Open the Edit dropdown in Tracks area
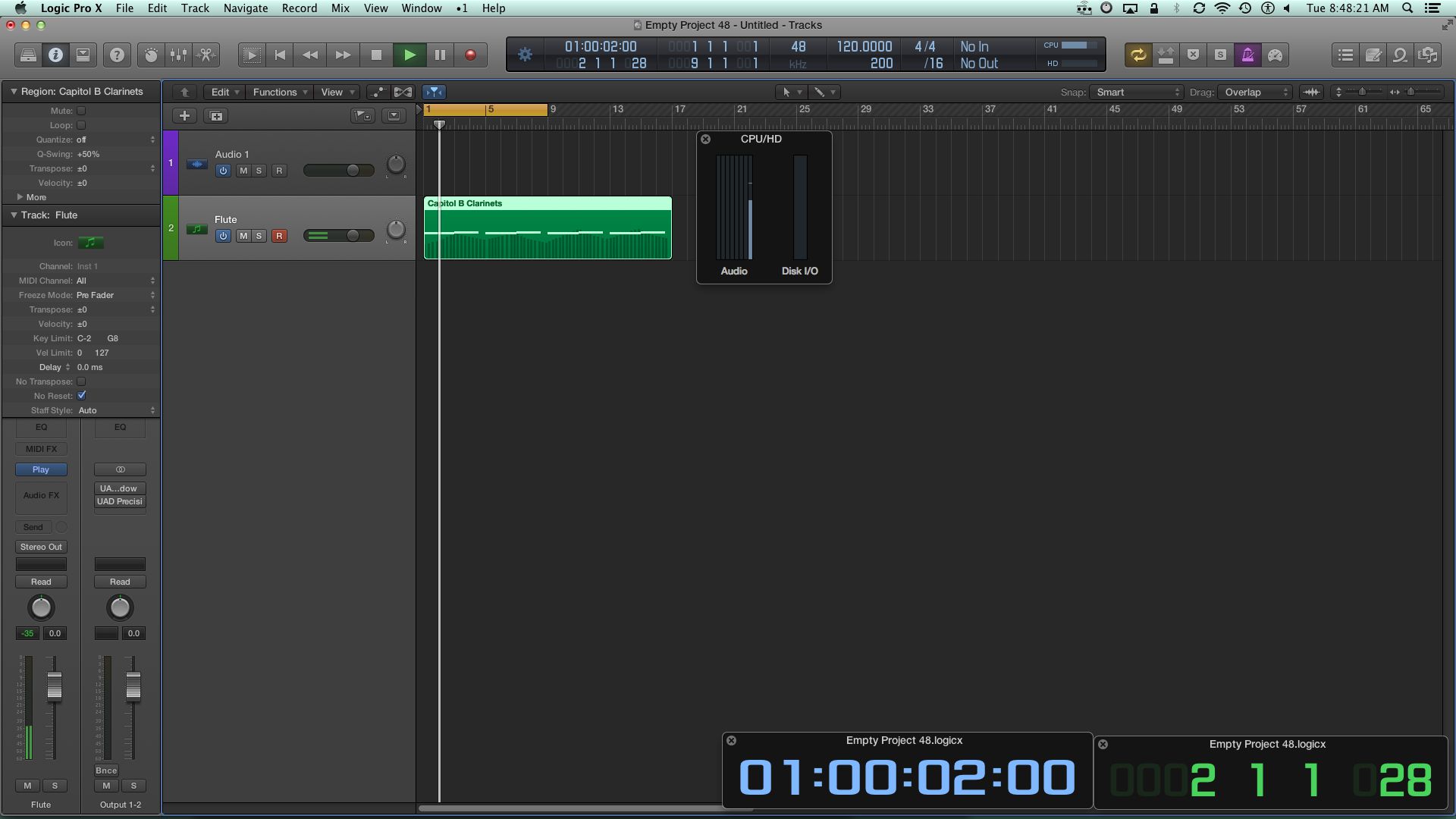This screenshot has width=1456, height=819. [x=224, y=92]
